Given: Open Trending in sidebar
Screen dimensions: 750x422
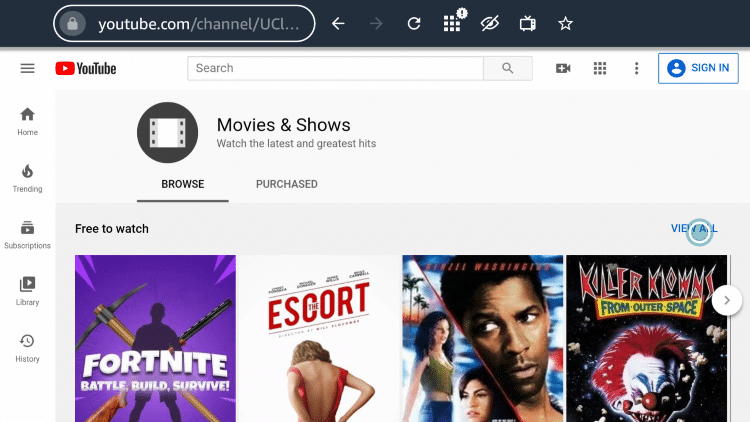Looking at the screenshot, I should [x=27, y=178].
